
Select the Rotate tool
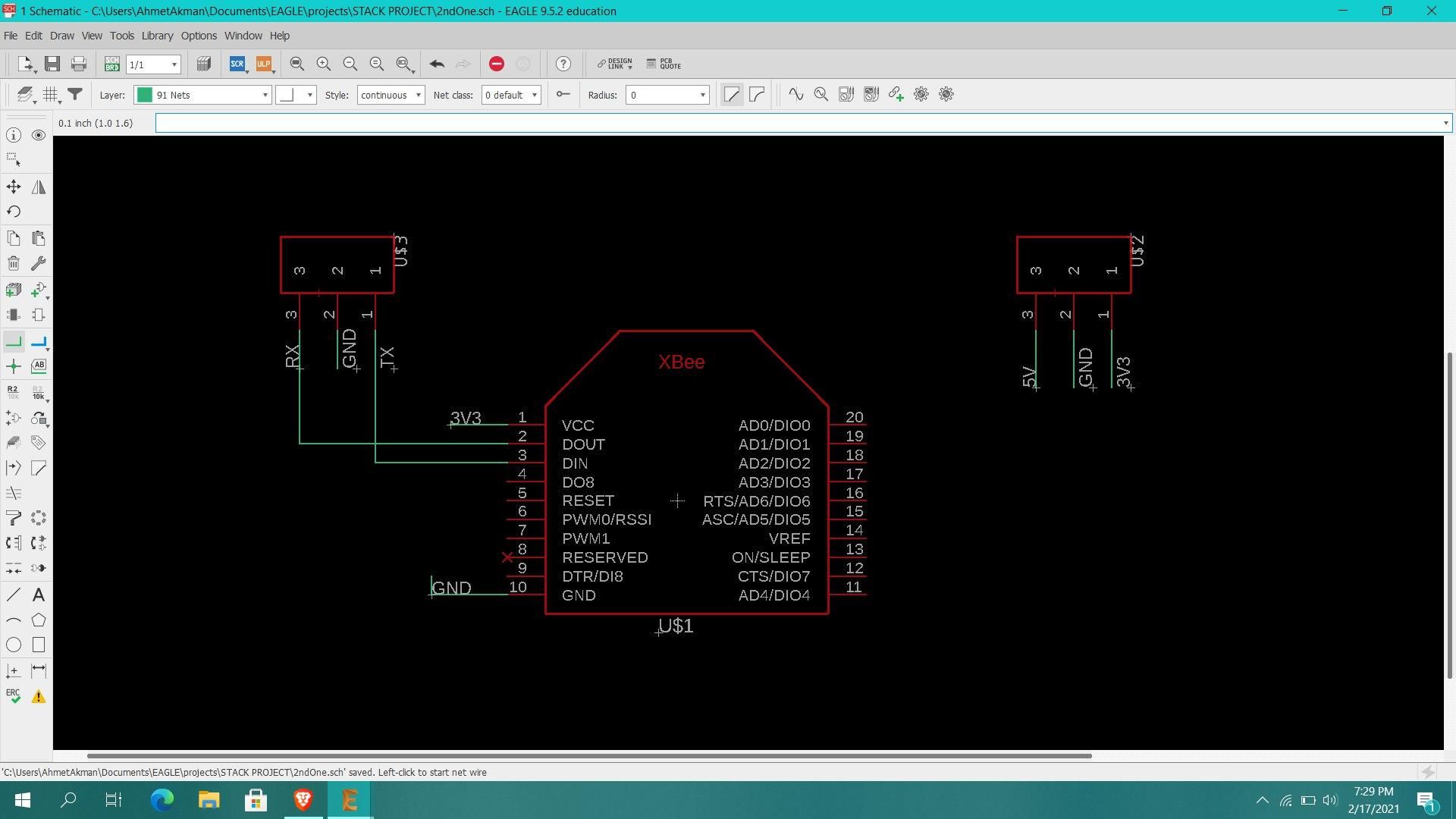click(13, 211)
